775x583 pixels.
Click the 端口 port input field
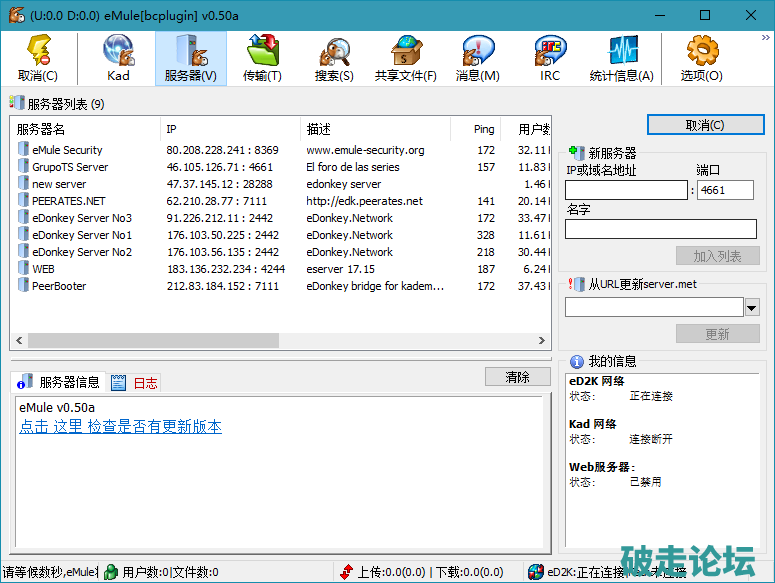(x=725, y=190)
